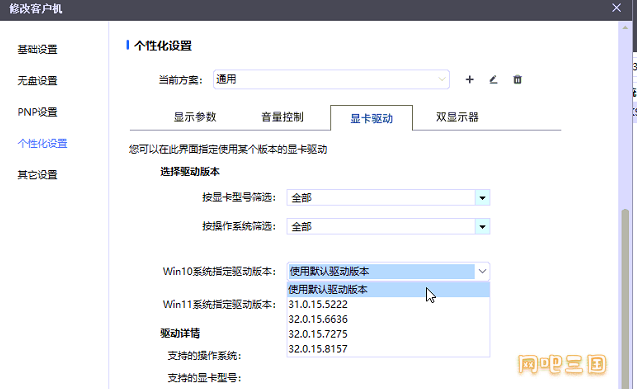Delete current scheme with trash icon
Image resolution: width=637 pixels, height=389 pixels.
517,80
